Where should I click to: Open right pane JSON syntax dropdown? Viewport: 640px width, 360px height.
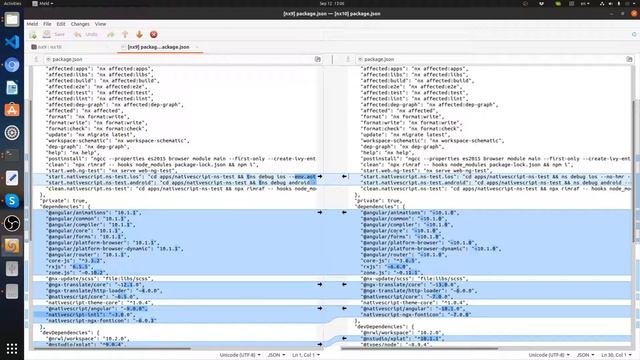pyautogui.click(x=585, y=355)
